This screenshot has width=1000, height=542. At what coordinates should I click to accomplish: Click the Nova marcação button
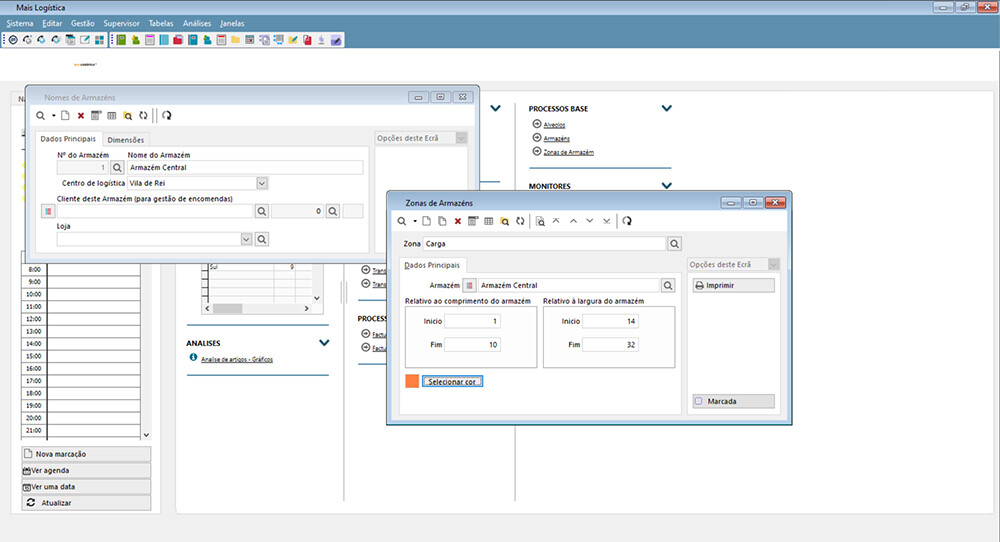click(x=86, y=454)
